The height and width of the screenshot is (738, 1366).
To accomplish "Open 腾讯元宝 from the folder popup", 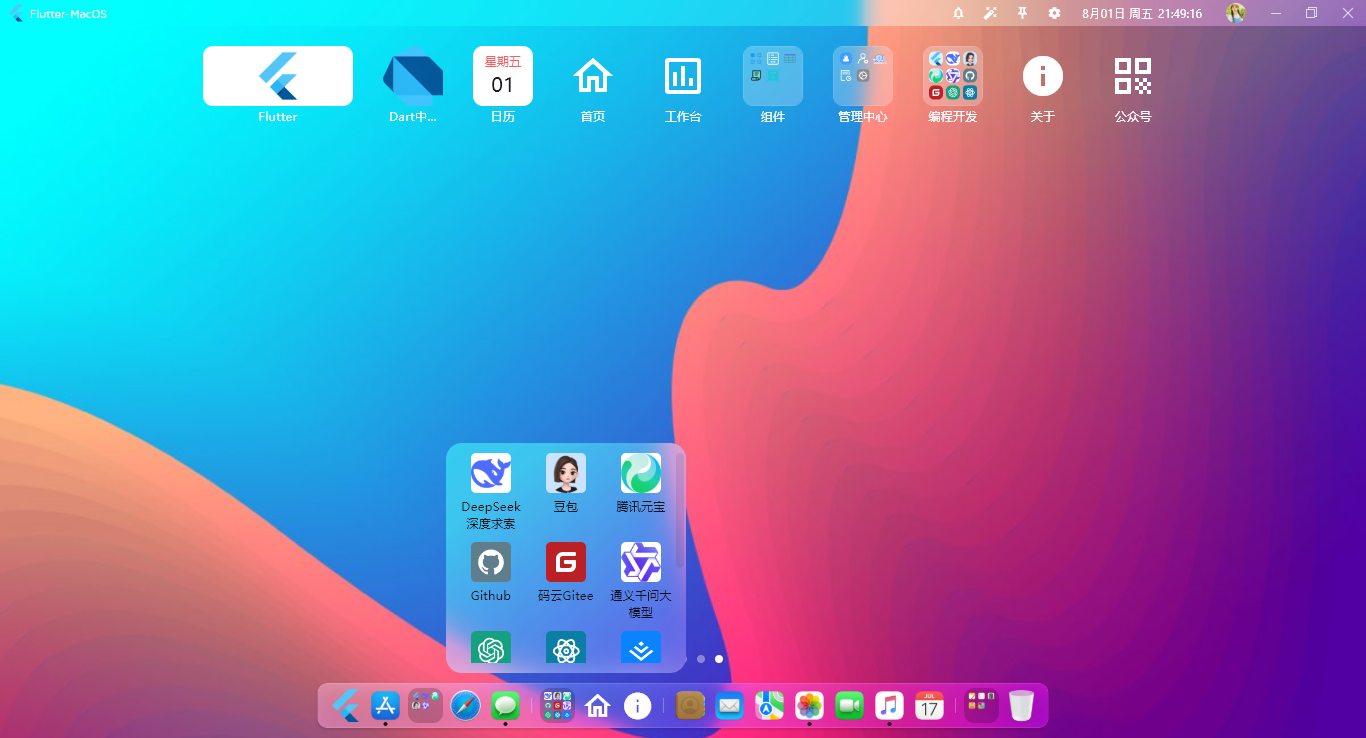I will click(640, 472).
